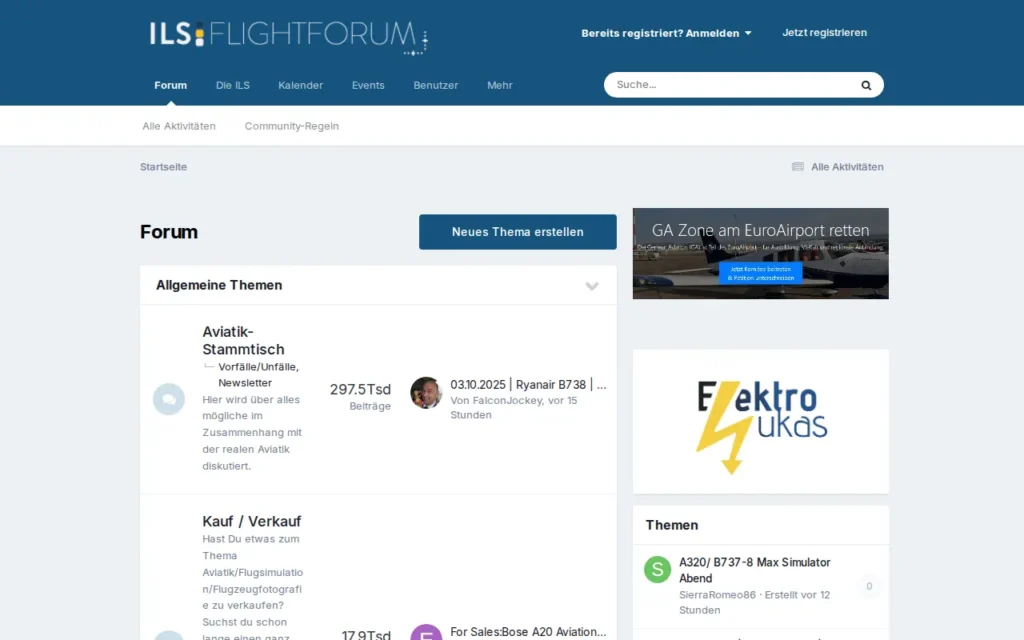
Task: Go to the Startseite breadcrumb
Action: coord(163,167)
